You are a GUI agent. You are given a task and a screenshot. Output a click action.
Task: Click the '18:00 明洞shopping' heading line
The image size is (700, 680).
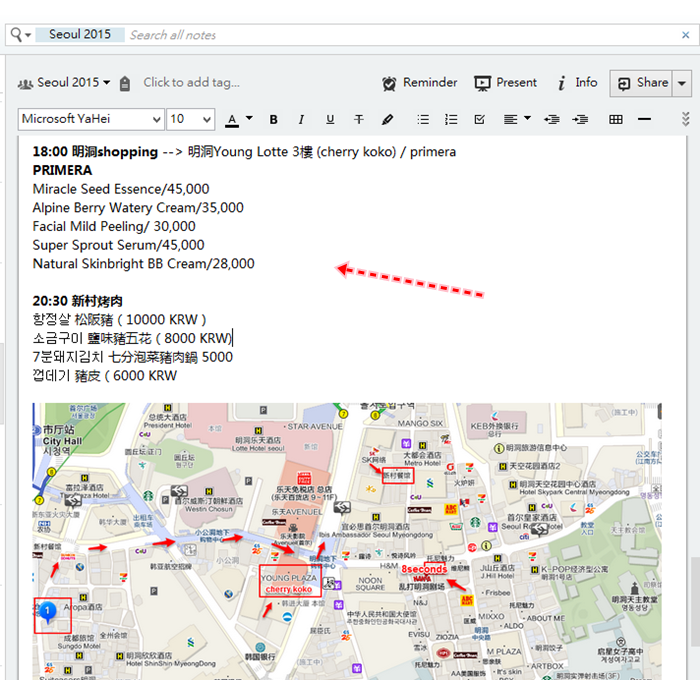[244, 152]
